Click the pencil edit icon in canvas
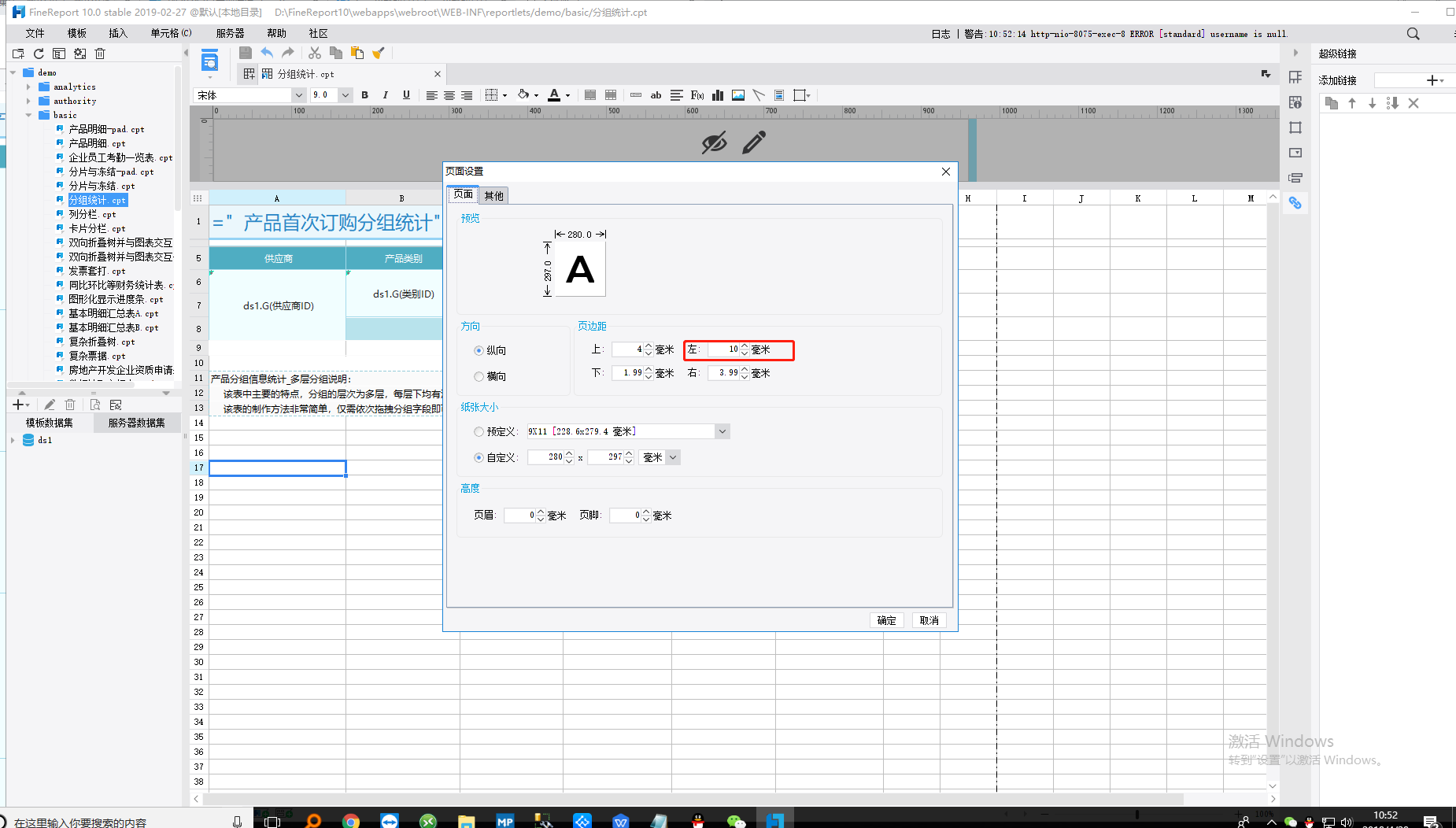 pyautogui.click(x=754, y=142)
